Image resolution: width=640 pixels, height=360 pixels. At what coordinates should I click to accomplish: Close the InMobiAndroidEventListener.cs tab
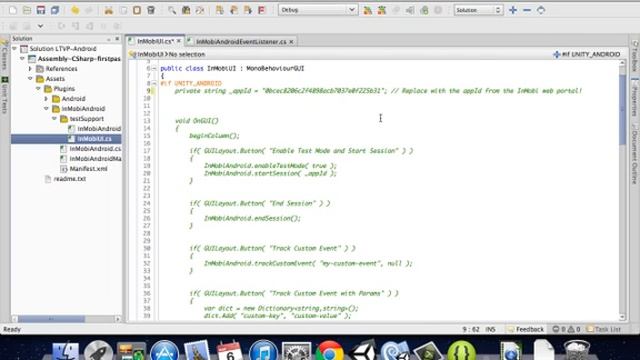pyautogui.click(x=291, y=42)
